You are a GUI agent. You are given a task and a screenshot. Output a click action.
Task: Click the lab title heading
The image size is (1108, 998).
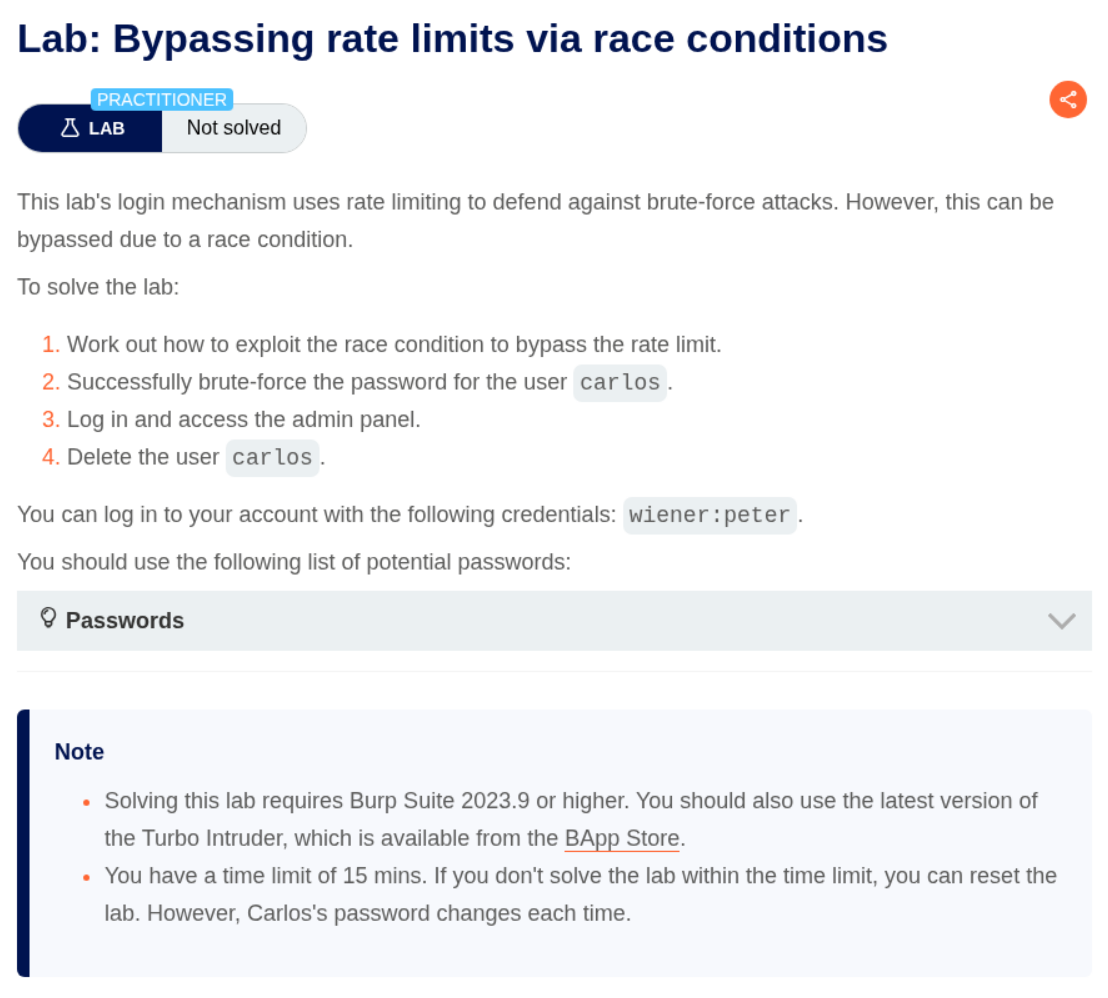(452, 40)
